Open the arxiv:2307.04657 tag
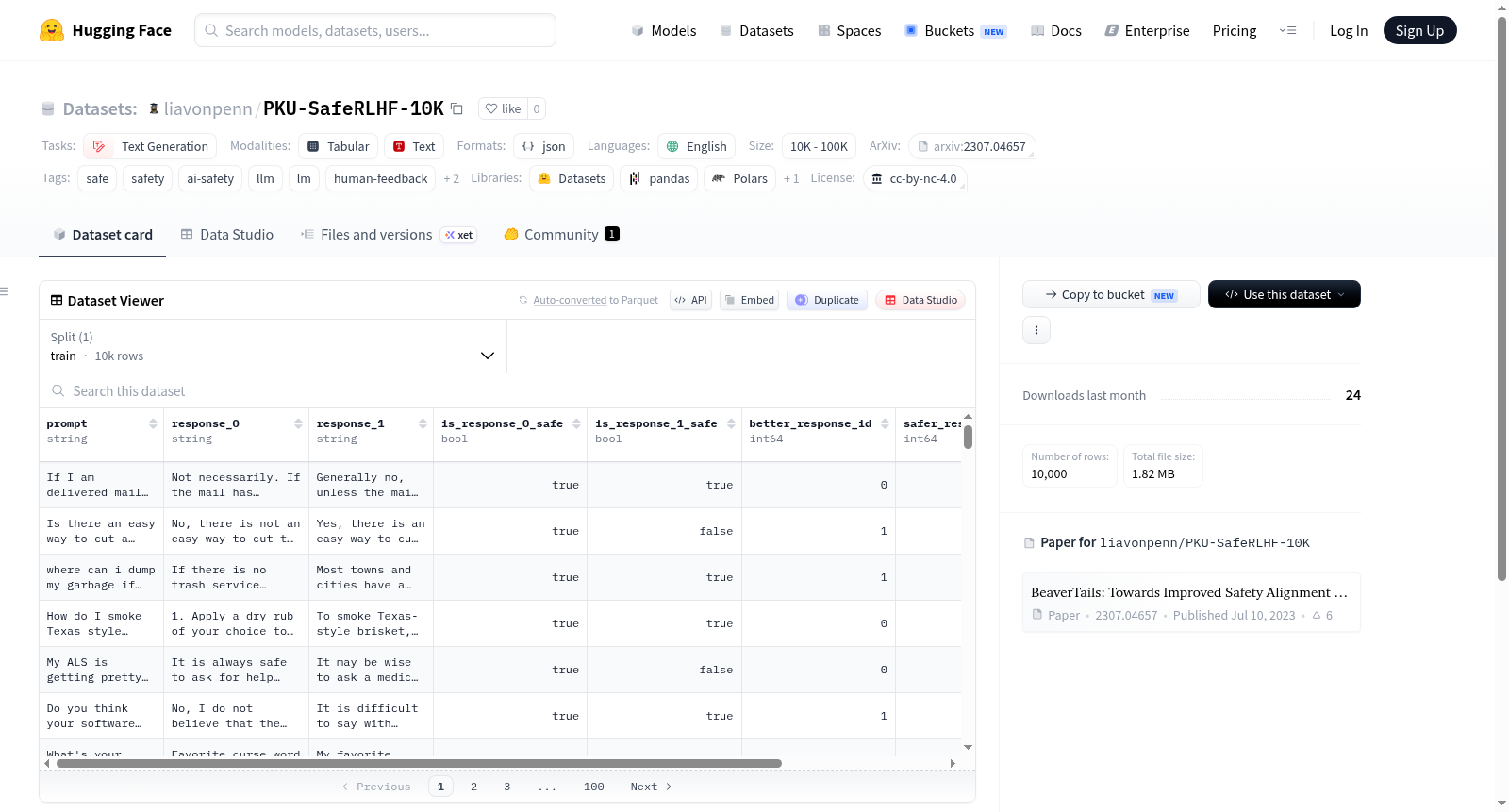 [972, 146]
